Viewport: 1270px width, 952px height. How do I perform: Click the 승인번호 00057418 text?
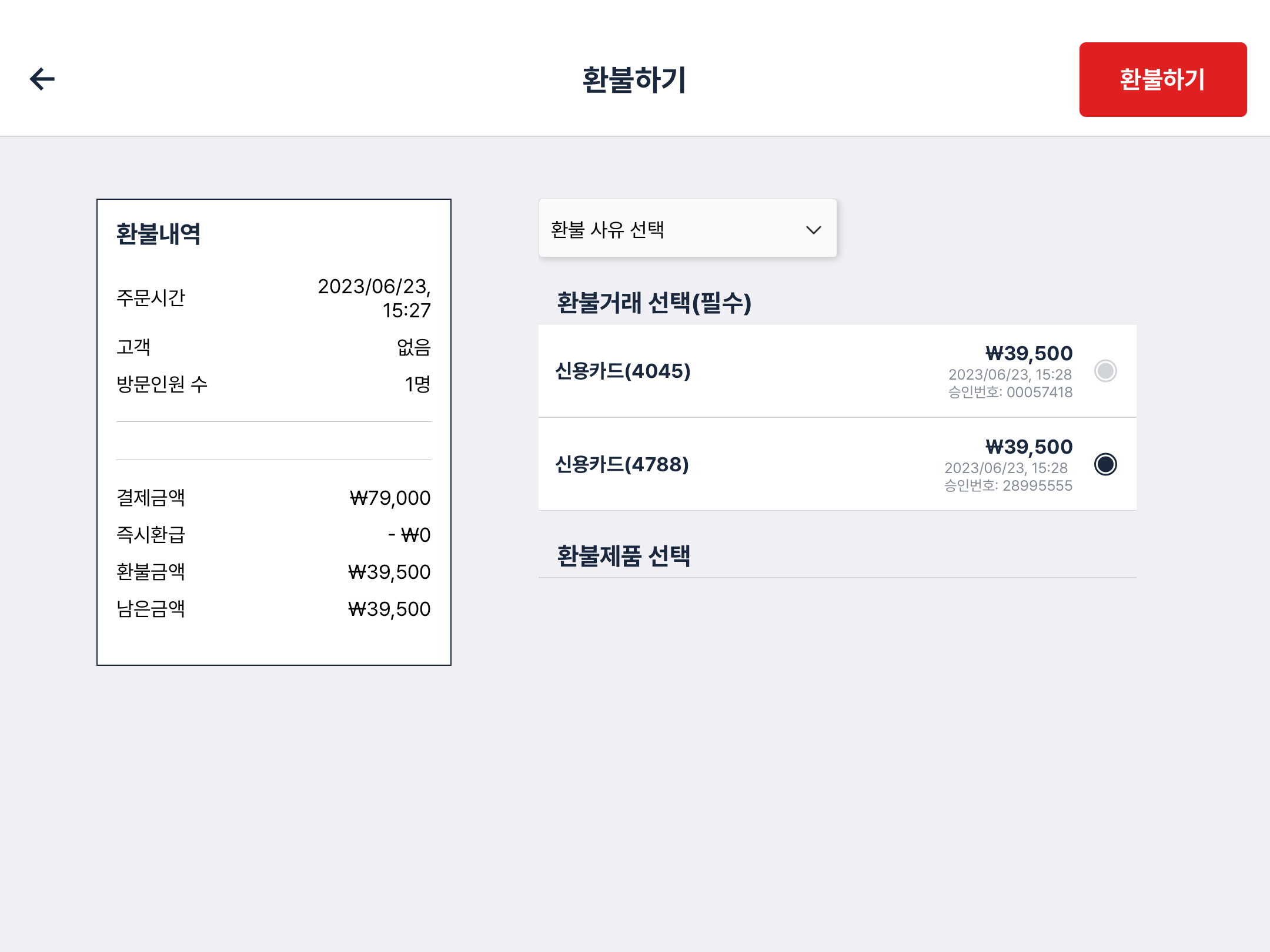click(x=1010, y=393)
